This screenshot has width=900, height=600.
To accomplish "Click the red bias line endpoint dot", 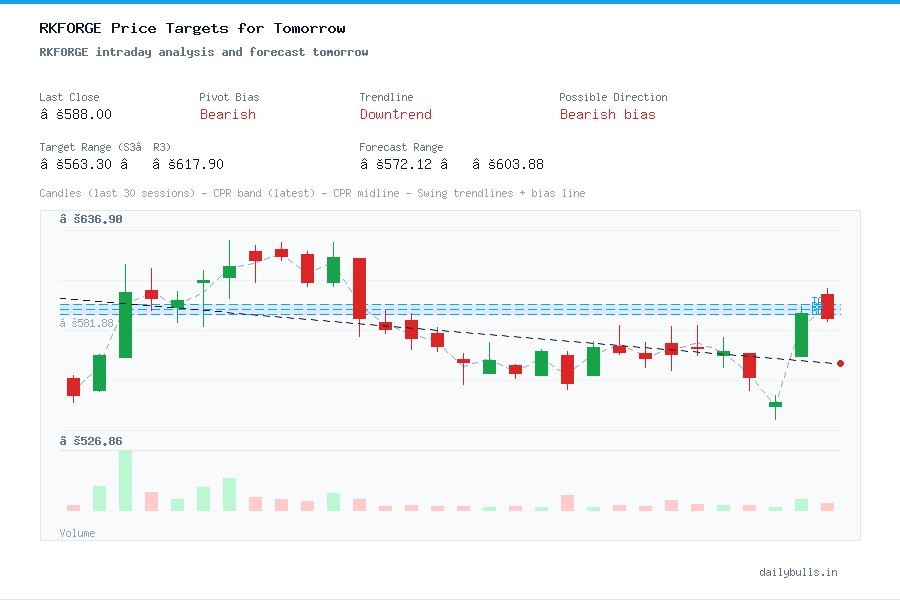I will (x=840, y=363).
